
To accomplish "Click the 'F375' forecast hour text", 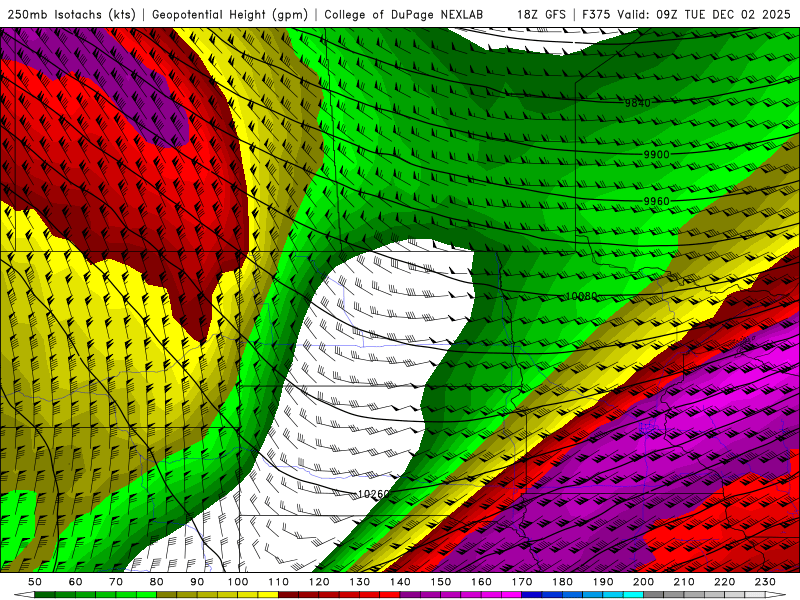I will point(595,14).
